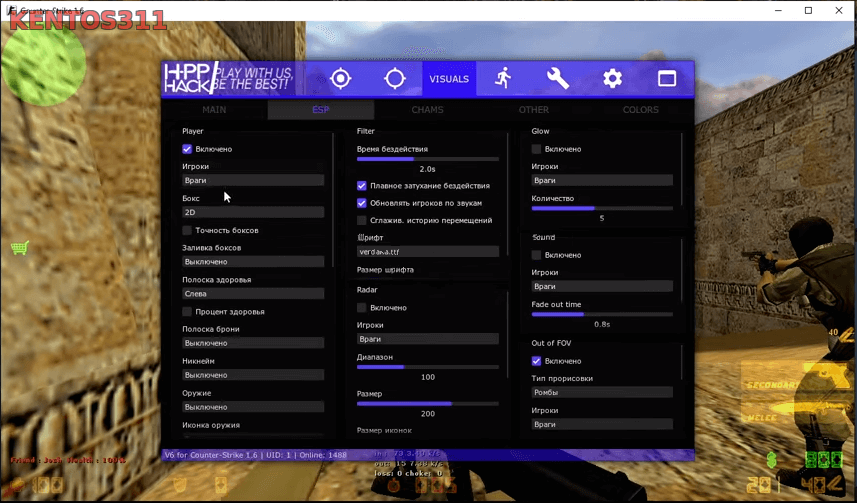Click the thin crosshair icon in header
The image size is (857, 503).
click(395, 79)
